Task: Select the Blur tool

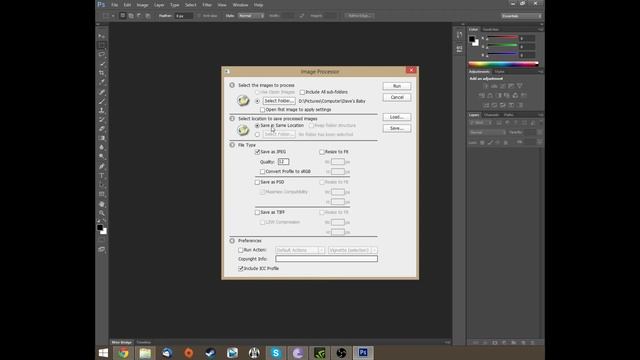Action: tap(102, 147)
